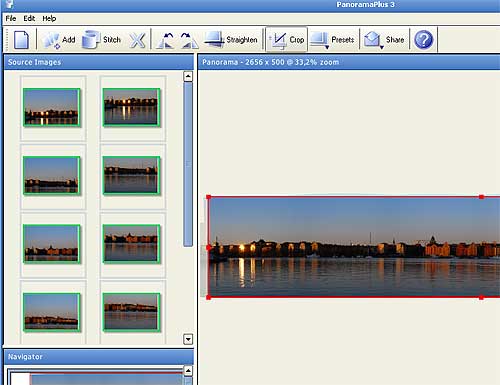Rotate panorama clockwise
The width and height of the screenshot is (500, 385).
[x=189, y=40]
